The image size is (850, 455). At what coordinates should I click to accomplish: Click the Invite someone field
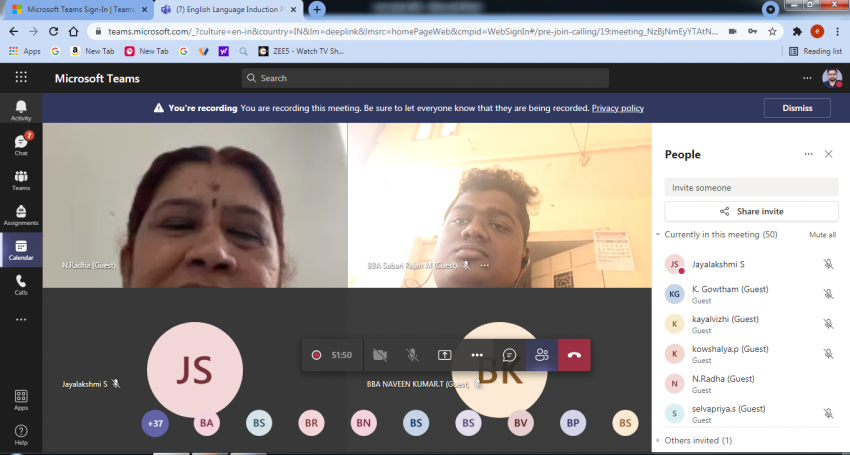coord(751,187)
